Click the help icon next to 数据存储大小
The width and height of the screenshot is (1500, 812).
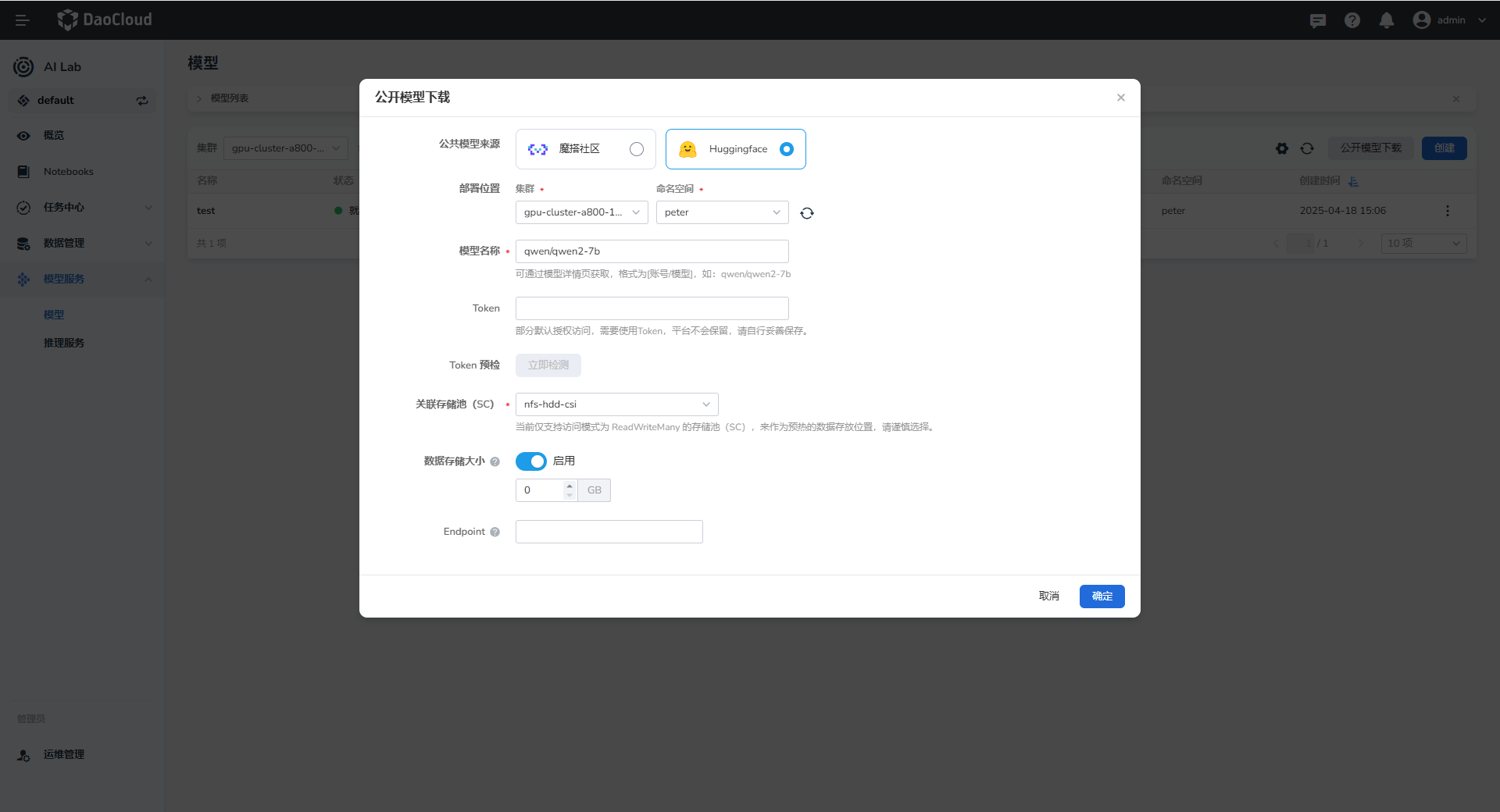(495, 461)
